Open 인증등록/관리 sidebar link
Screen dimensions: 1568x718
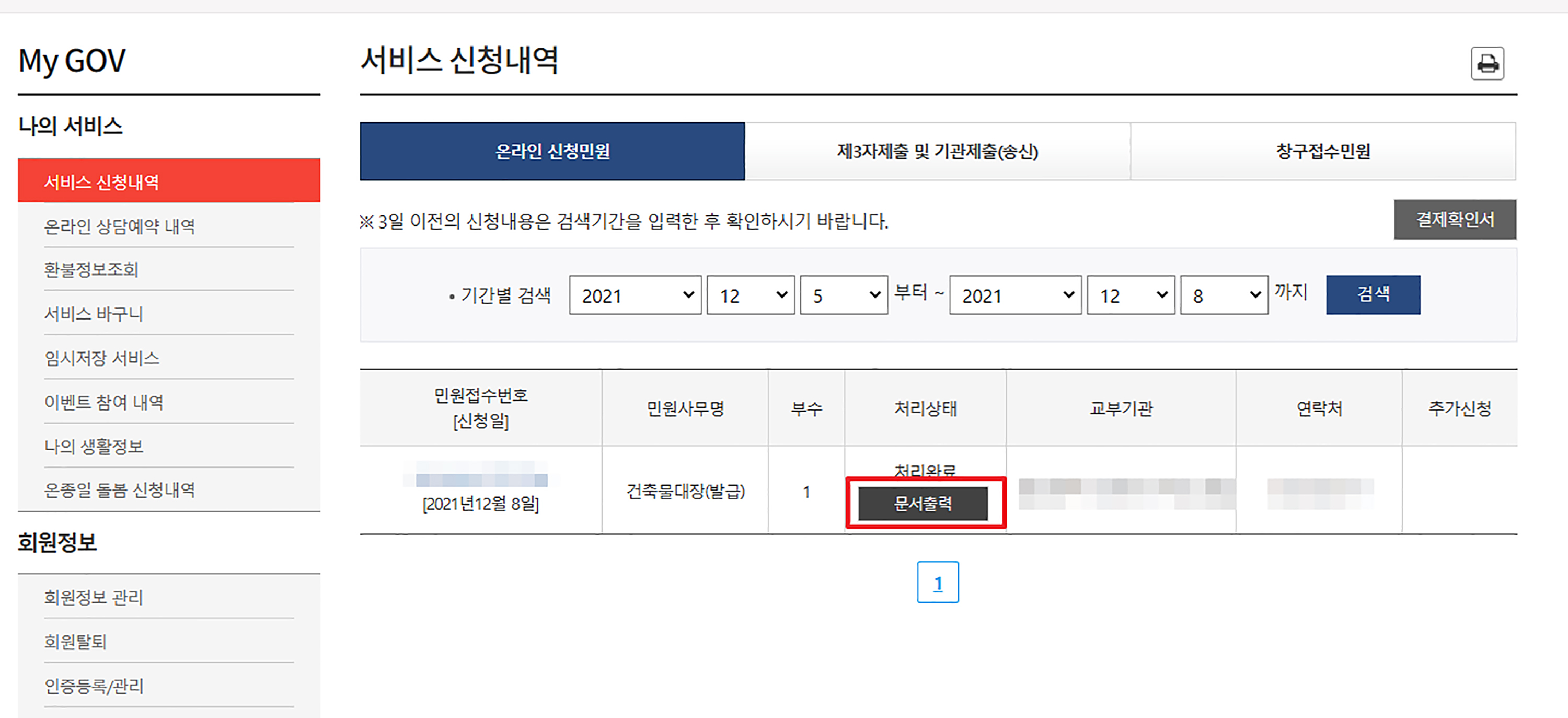94,686
